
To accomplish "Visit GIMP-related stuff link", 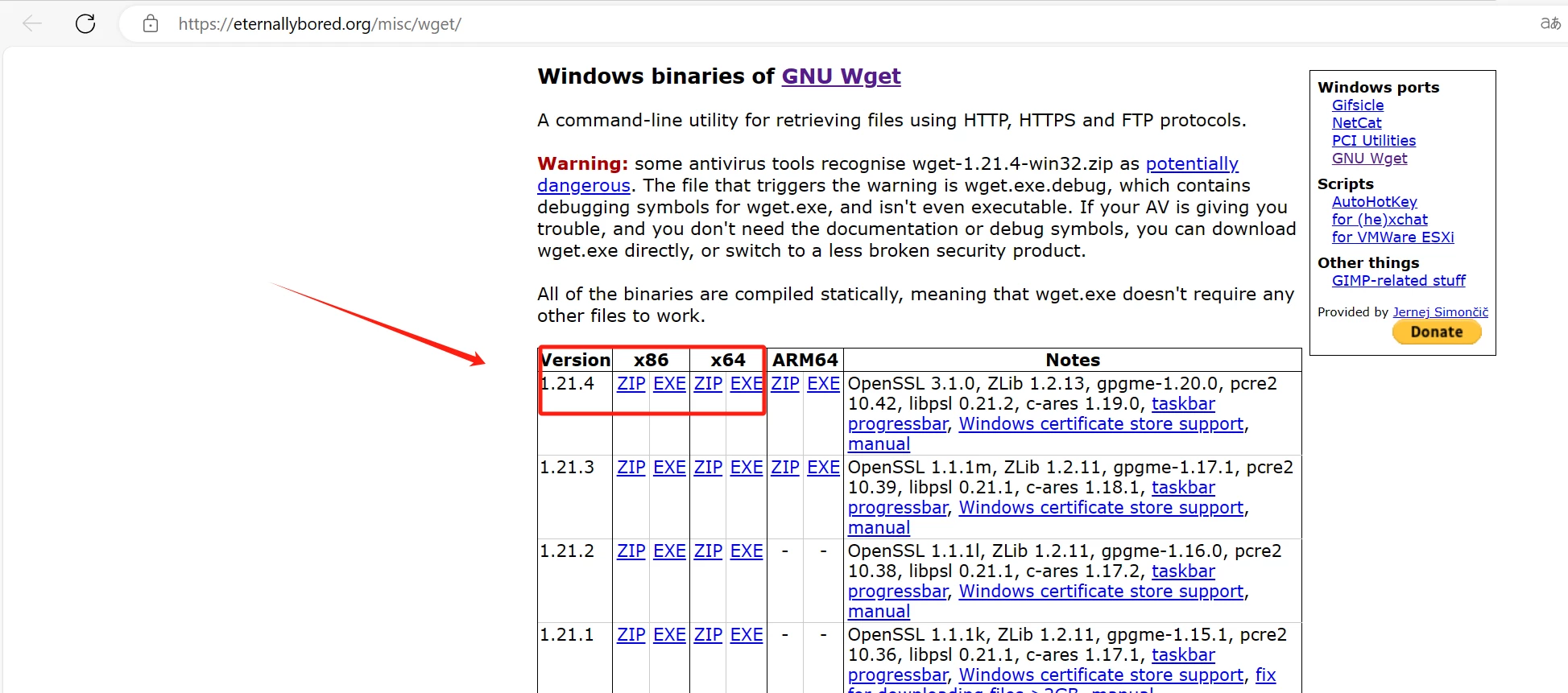I will coord(1398,281).
